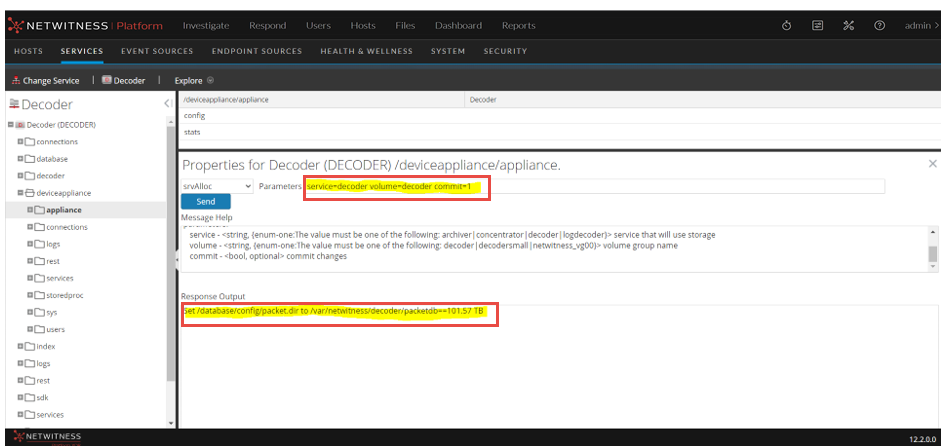Click the stopwatch jobs icon in top bar
Screen dimensions: 944x446
point(787,25)
